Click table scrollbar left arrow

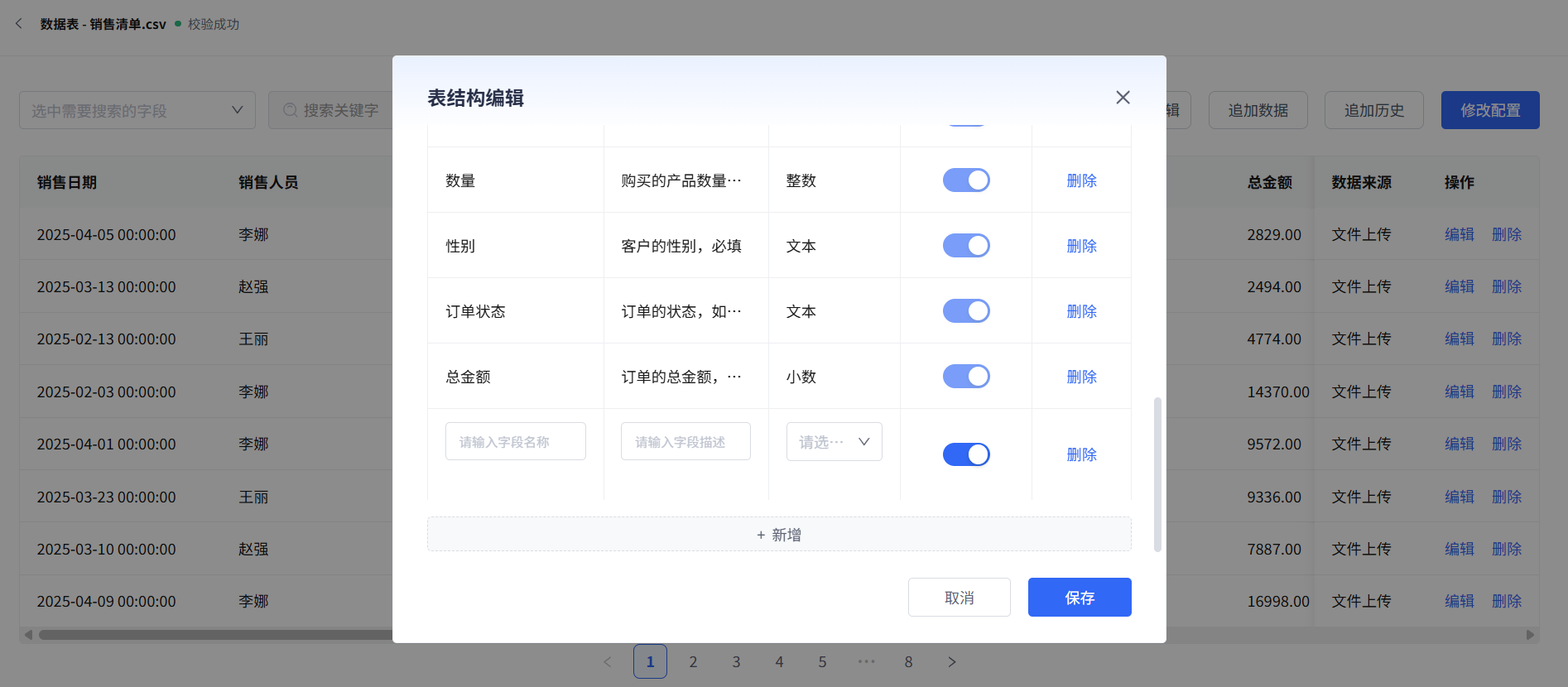pyautogui.click(x=28, y=635)
